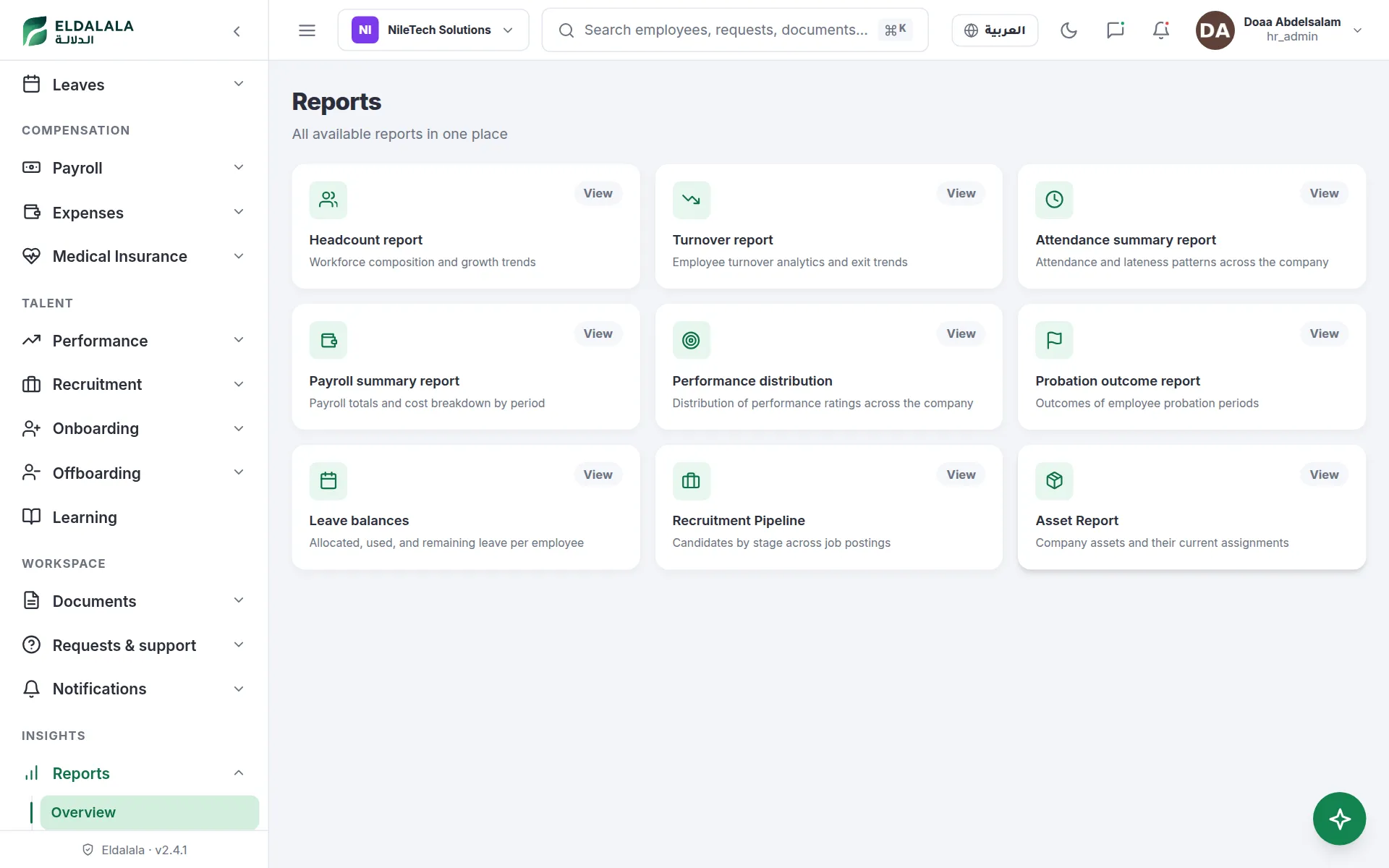Screen dimensions: 1389x868
Task: Expand the Expenses sidebar menu
Action: 134,213
